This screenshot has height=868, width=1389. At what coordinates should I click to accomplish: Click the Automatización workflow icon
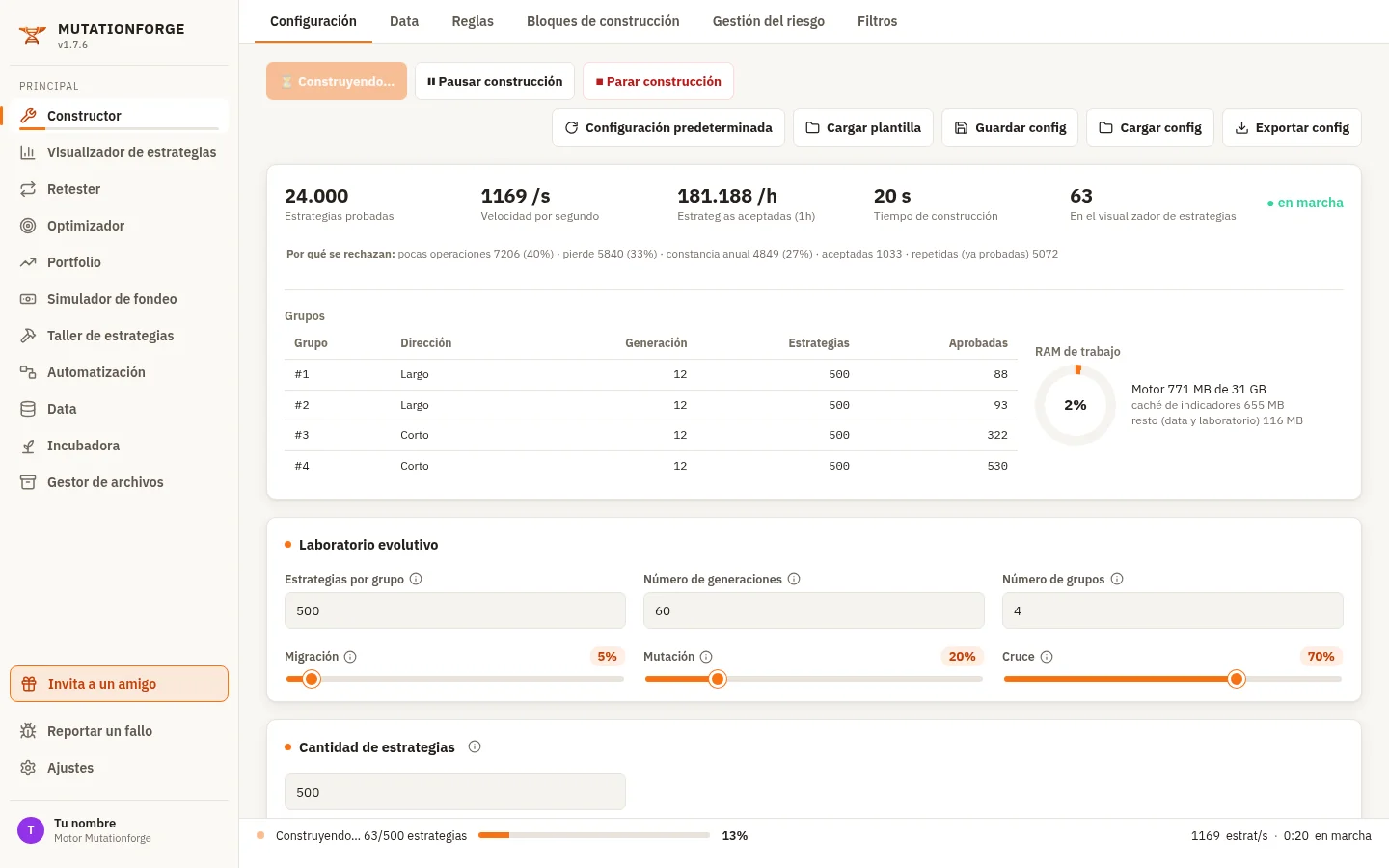28,372
